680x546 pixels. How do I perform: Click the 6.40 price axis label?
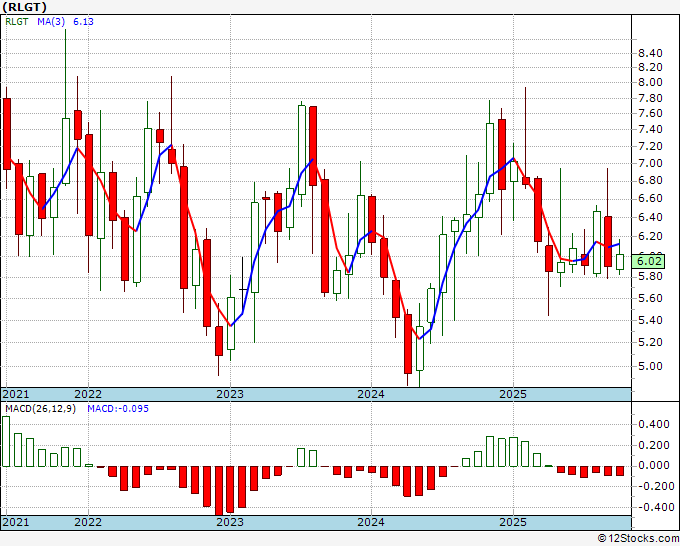tap(650, 218)
